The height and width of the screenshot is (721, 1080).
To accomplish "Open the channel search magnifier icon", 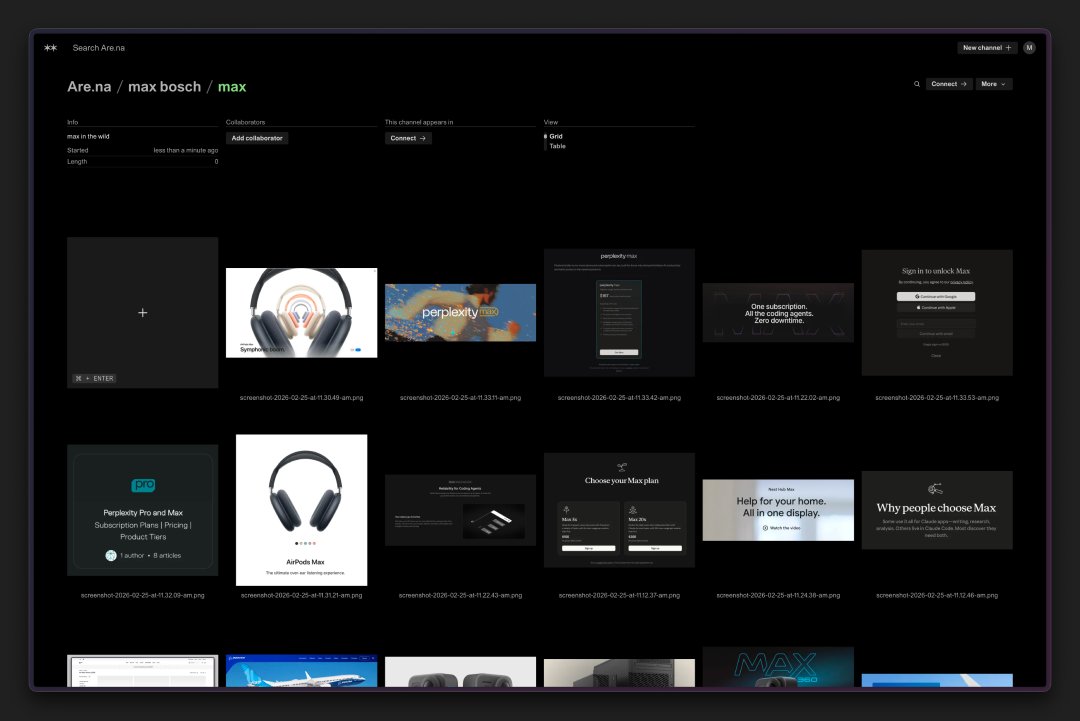I will 917,84.
